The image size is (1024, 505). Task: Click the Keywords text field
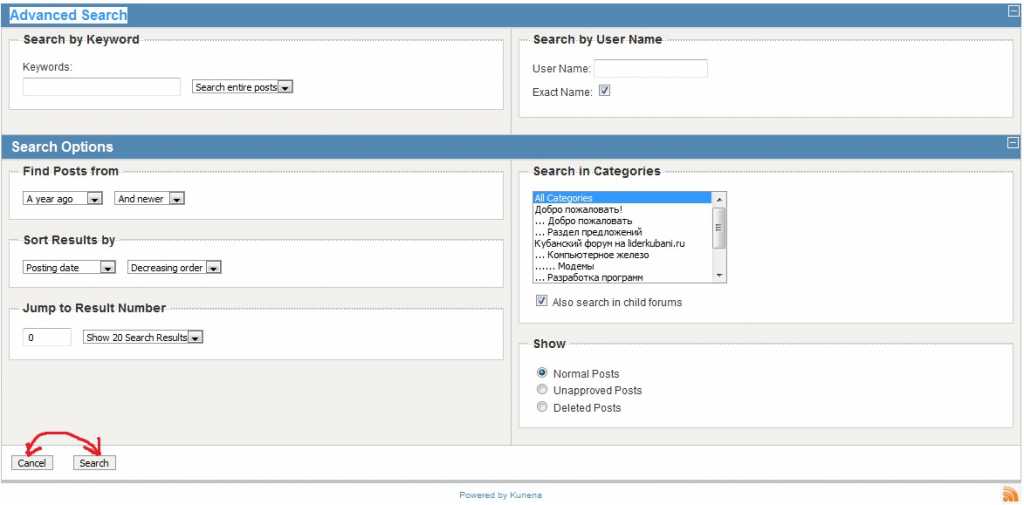pyautogui.click(x=102, y=87)
